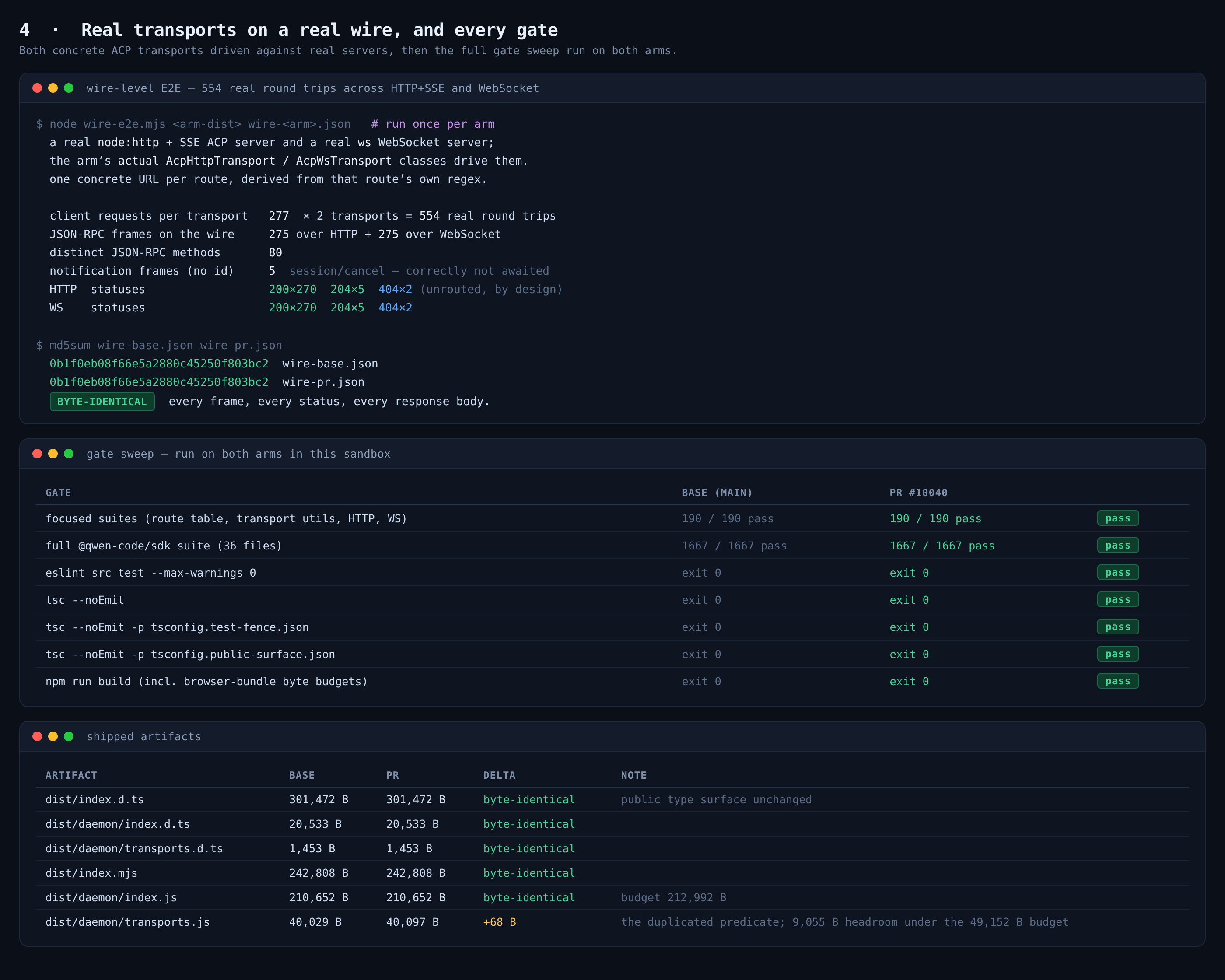Click yellow dot of gate sweep panel
The image size is (1225, 980).
click(x=53, y=454)
